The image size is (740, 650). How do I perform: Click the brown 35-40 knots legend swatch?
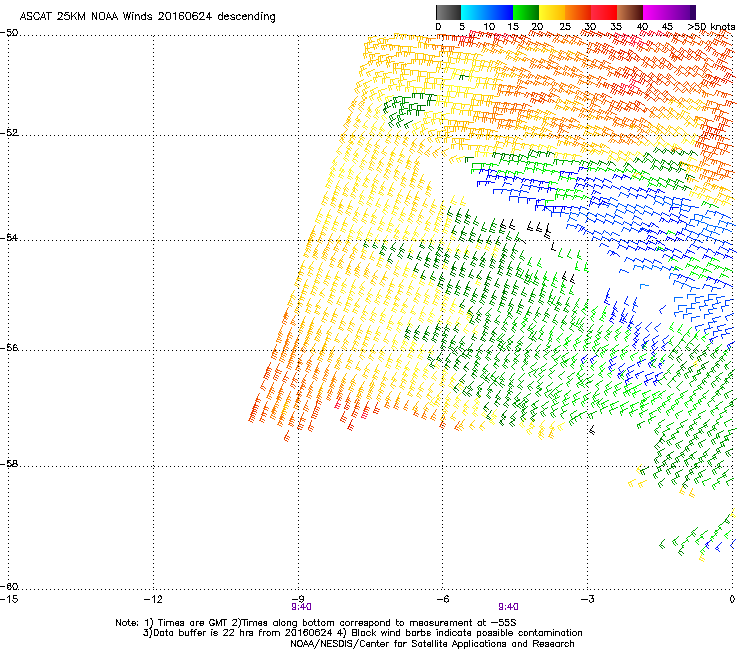tap(630, 12)
